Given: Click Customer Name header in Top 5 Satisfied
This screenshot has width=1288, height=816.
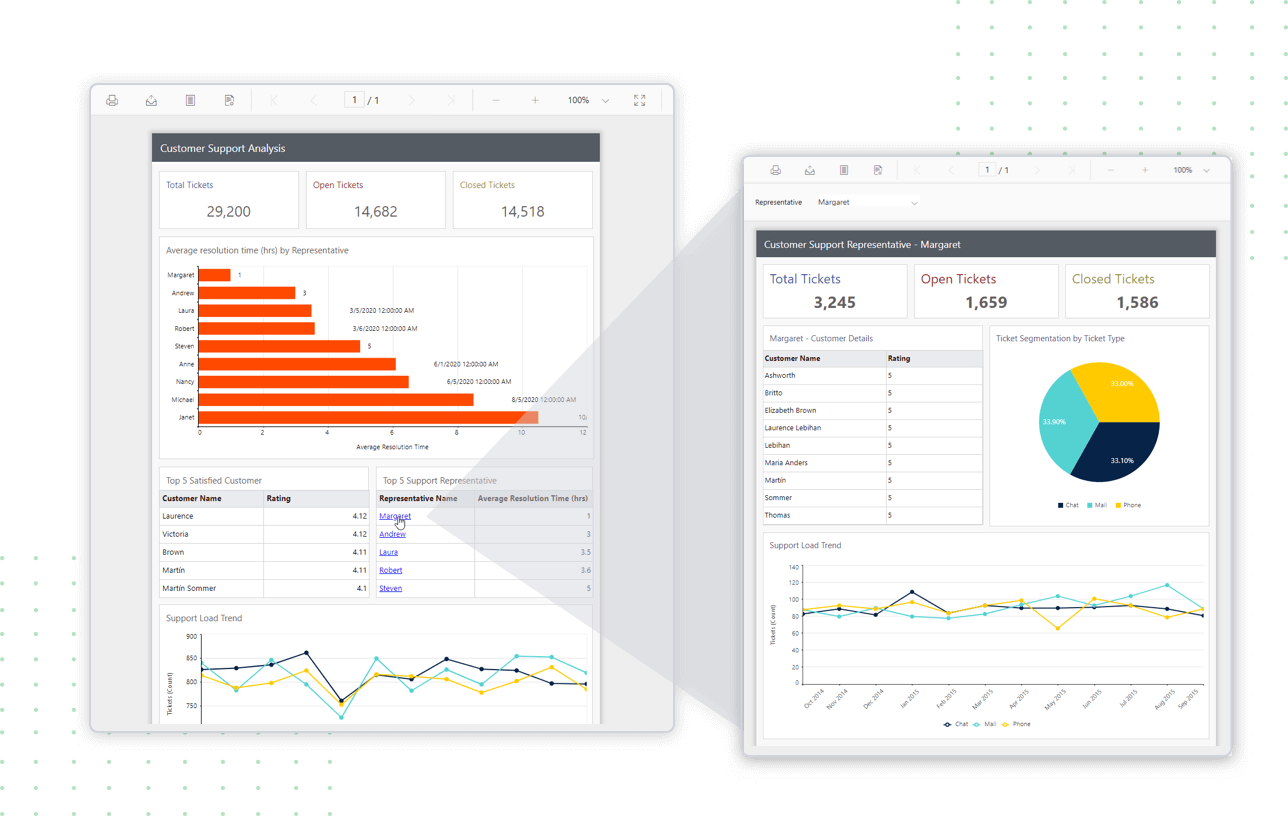Looking at the screenshot, I should point(211,498).
